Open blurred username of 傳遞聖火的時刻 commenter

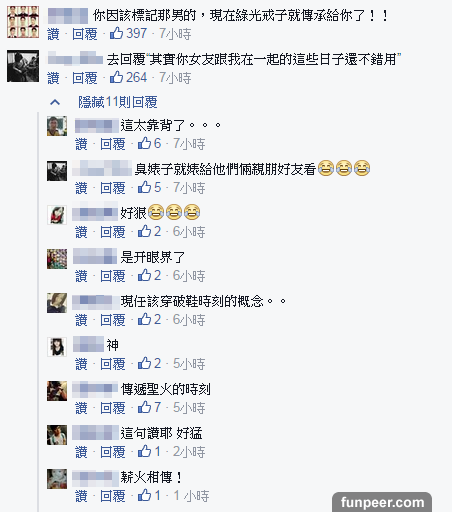click(95, 388)
